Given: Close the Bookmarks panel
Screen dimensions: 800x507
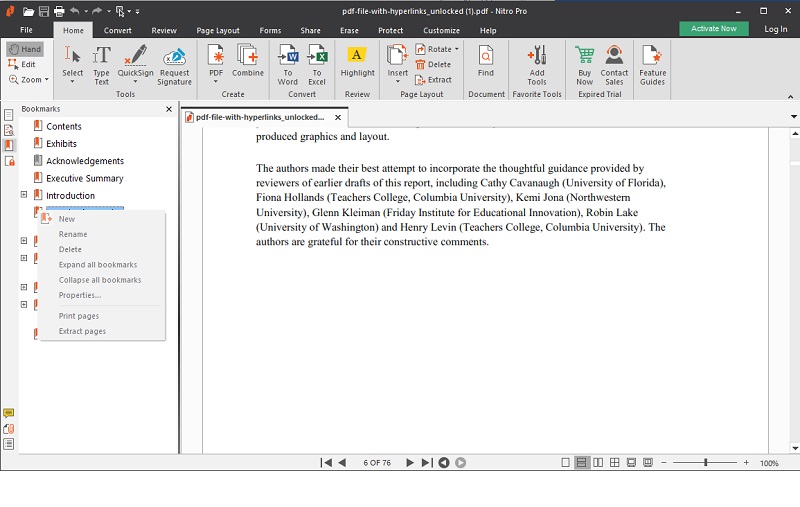Looking at the screenshot, I should [x=169, y=109].
